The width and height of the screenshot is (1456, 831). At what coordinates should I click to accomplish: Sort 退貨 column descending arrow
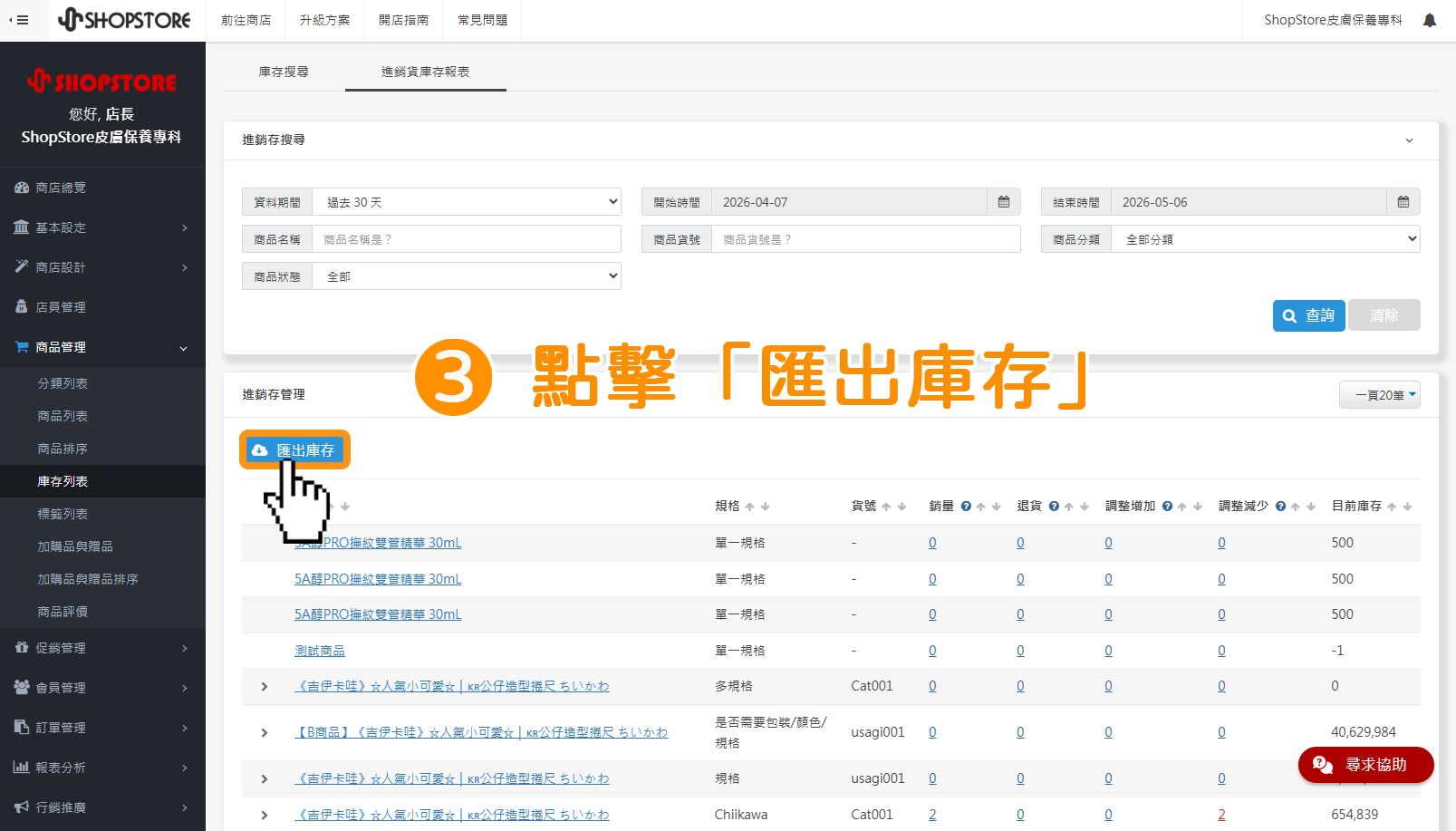[1084, 507]
